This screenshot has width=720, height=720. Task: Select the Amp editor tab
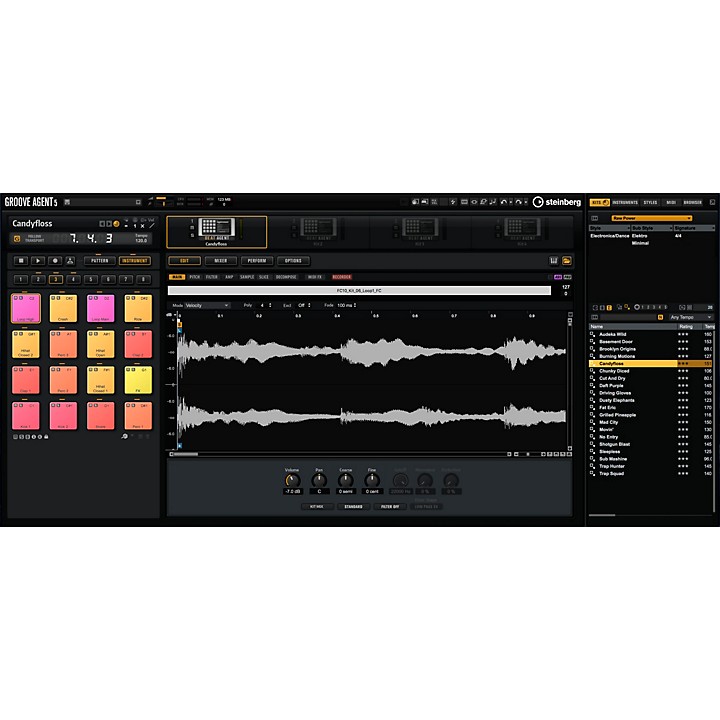pos(229,277)
